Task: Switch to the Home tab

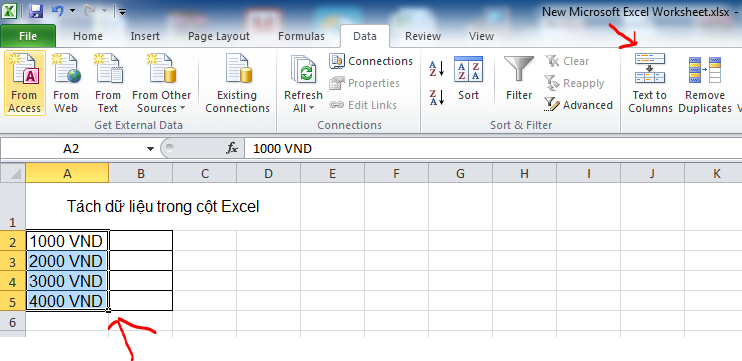Action: (x=88, y=36)
